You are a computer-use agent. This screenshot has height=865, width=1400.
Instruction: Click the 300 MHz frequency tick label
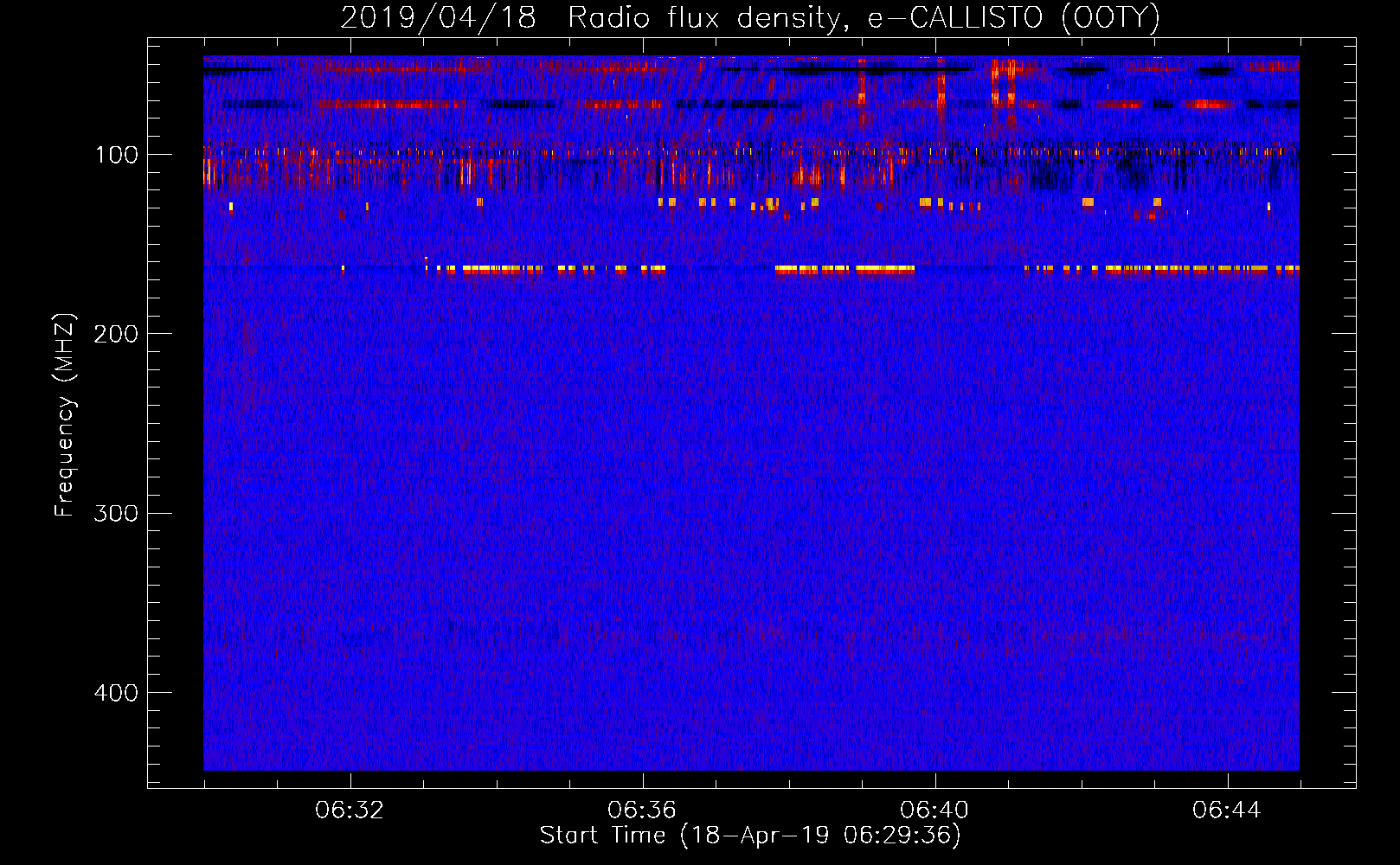(x=115, y=513)
